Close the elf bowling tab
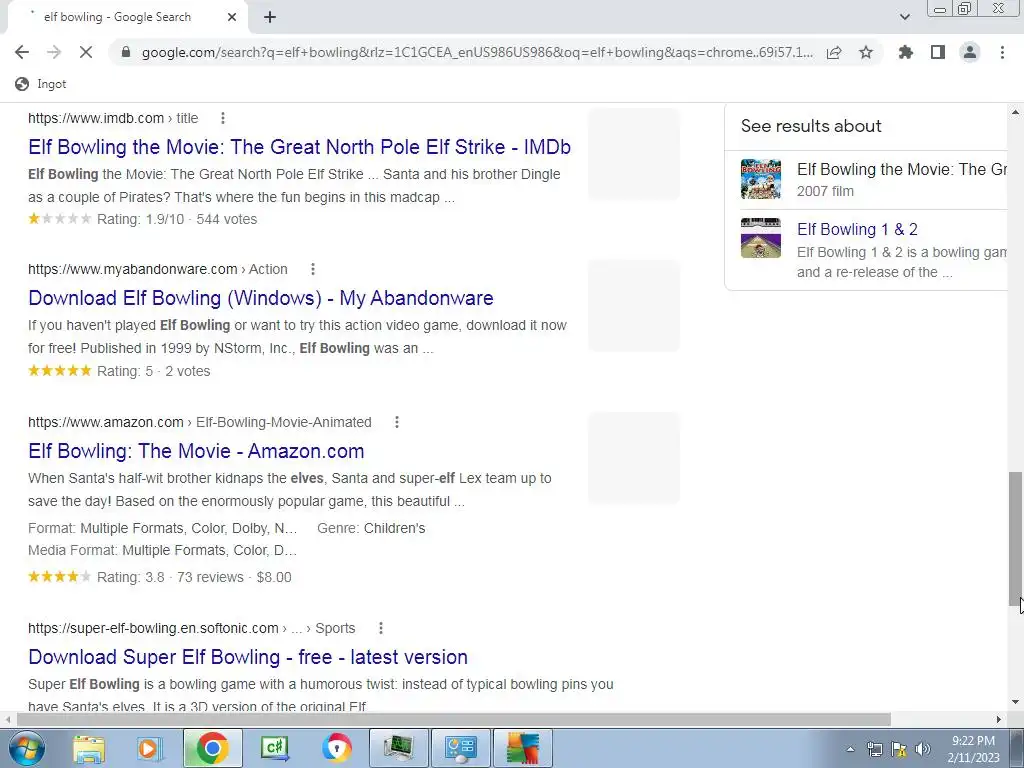The image size is (1024, 768). pos(232,17)
